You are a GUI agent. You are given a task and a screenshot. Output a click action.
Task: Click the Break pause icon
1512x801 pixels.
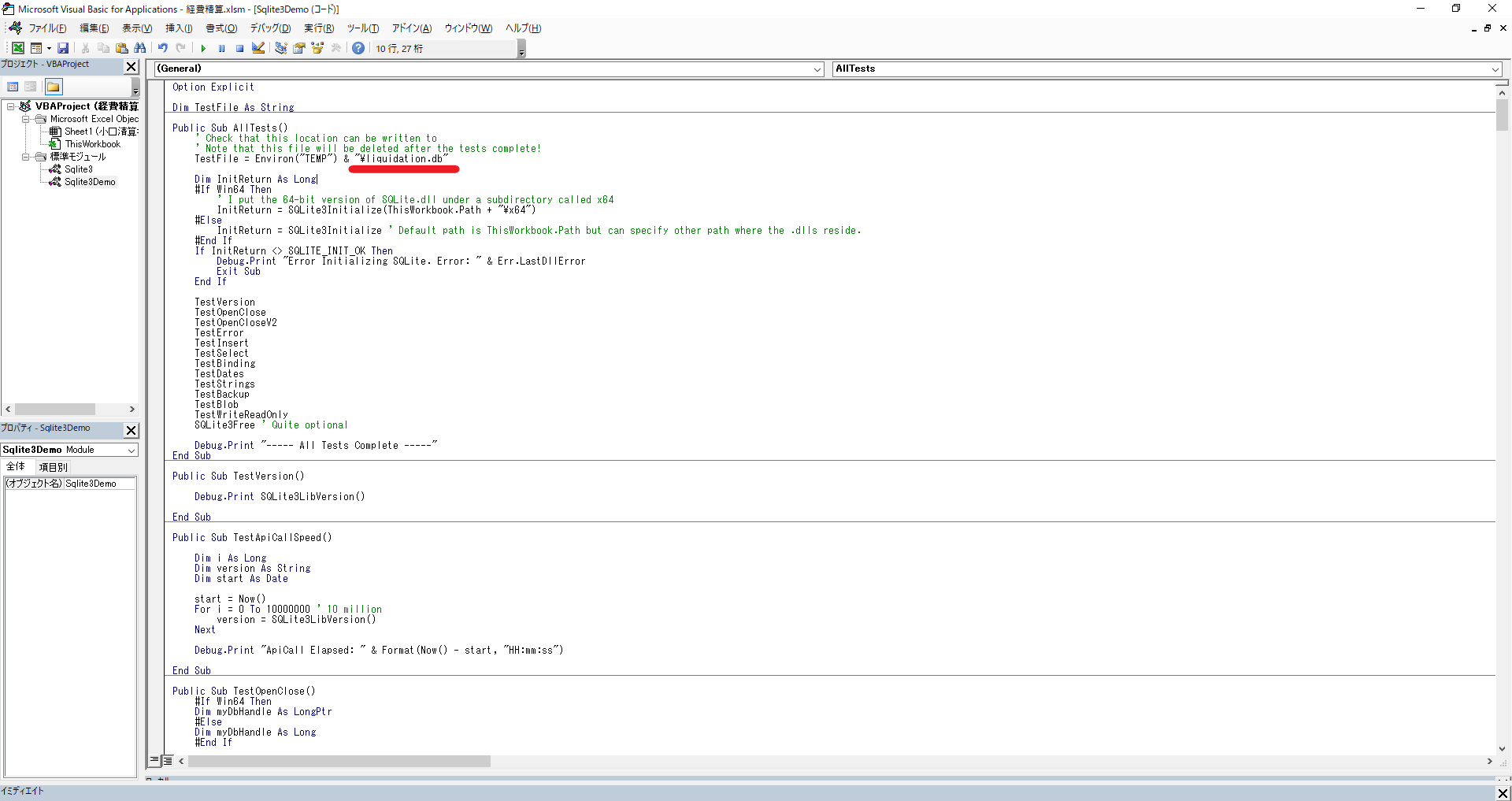click(x=221, y=48)
